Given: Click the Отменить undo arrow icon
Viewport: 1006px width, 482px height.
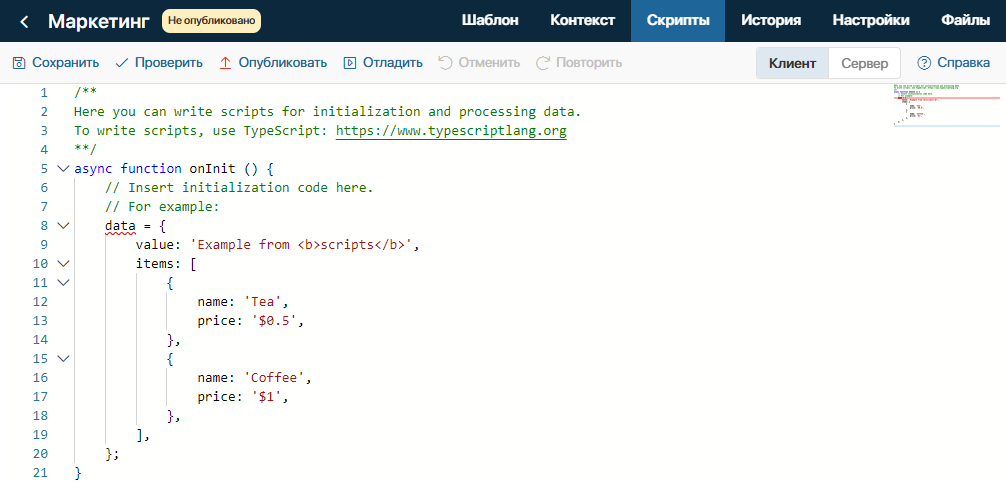Looking at the screenshot, I should tap(445, 63).
